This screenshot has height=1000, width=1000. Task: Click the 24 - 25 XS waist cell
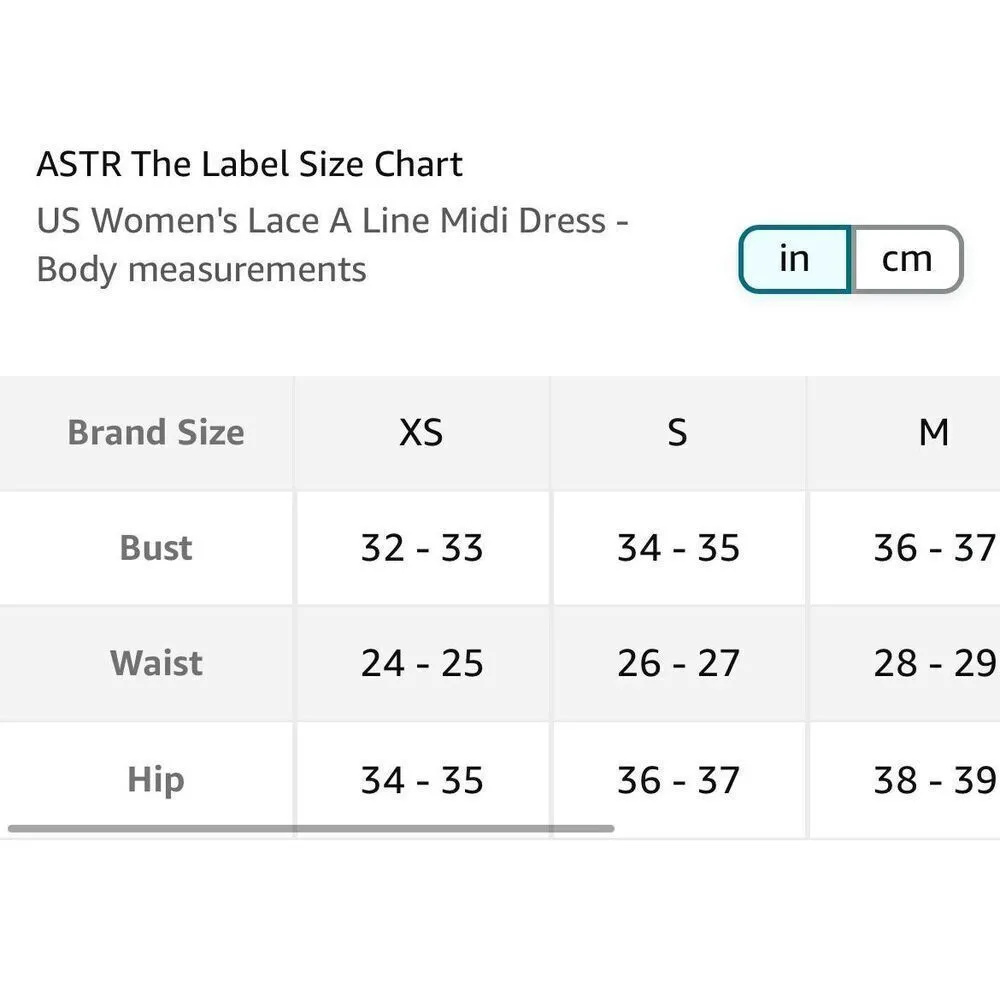(x=421, y=663)
